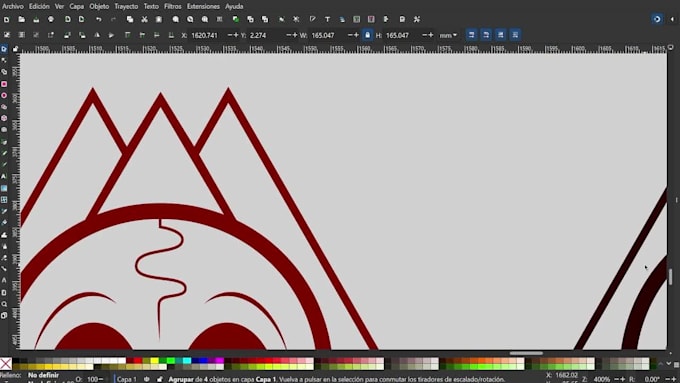
Task: Decrease the Y coordinate with minus
Action: 288,35
